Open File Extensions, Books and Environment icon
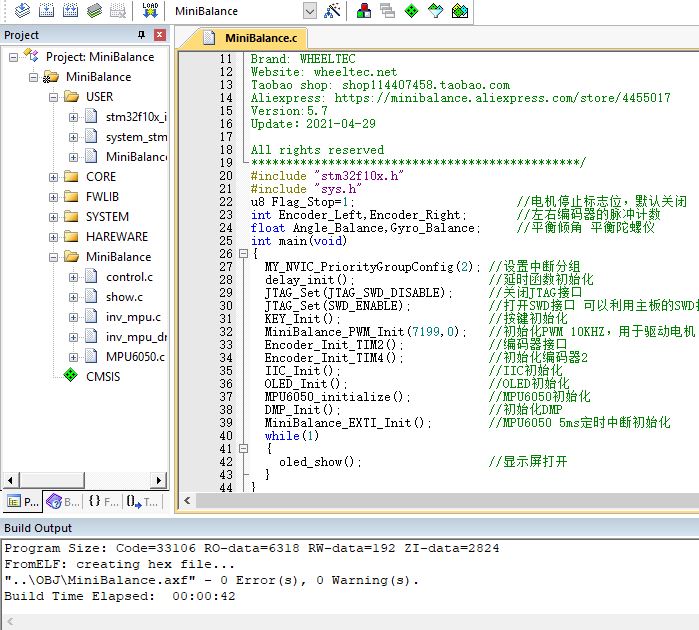The height and width of the screenshot is (630, 699). click(x=363, y=11)
